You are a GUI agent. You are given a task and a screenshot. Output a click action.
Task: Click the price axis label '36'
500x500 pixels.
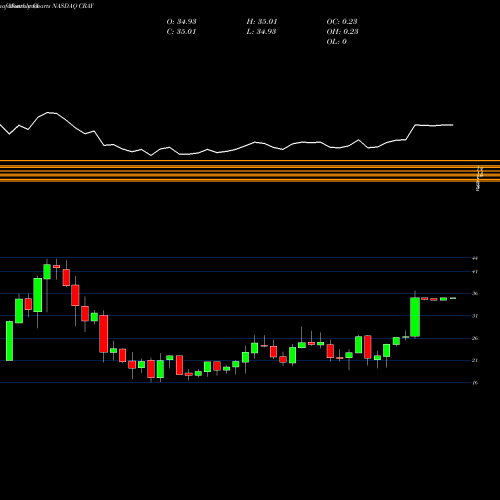click(x=475, y=294)
